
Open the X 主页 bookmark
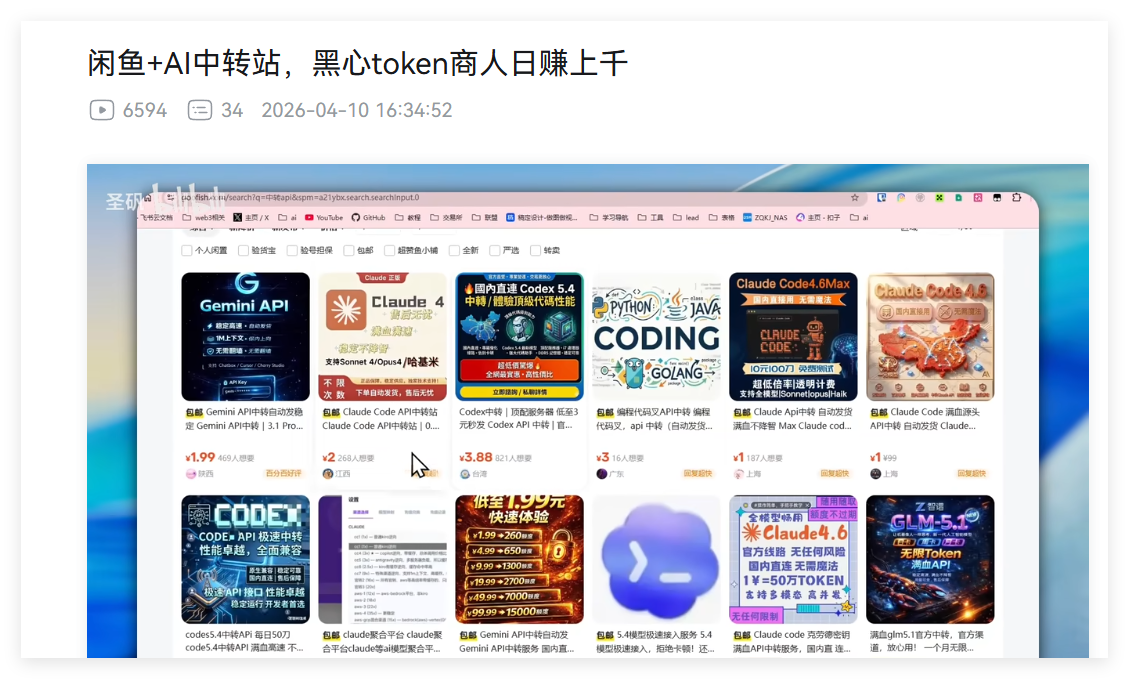[251, 217]
